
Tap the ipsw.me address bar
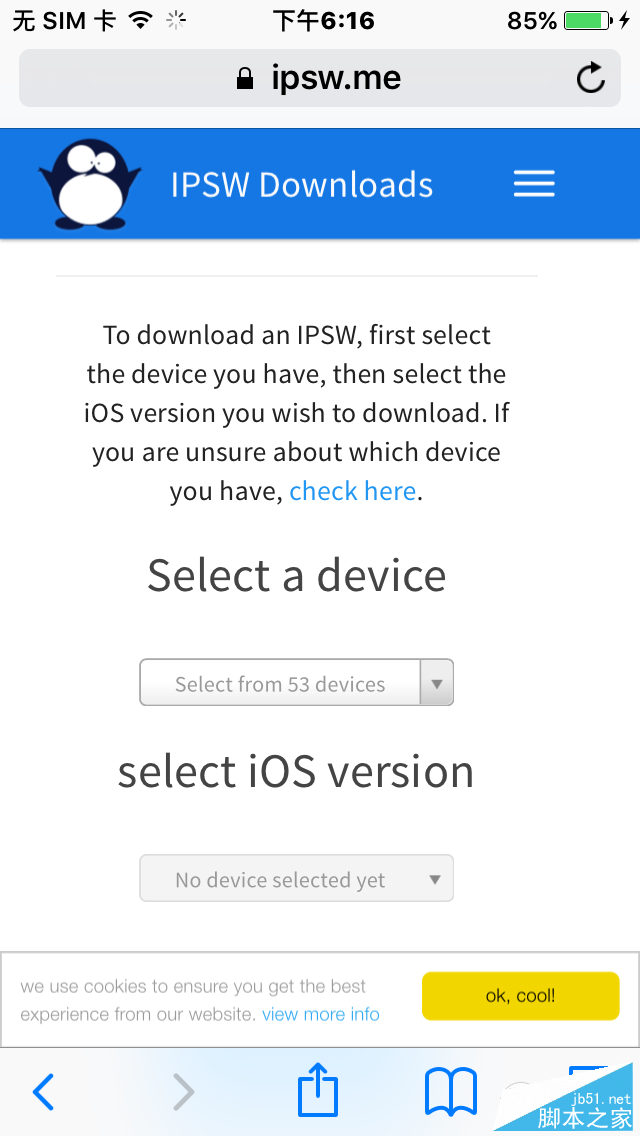coord(320,78)
